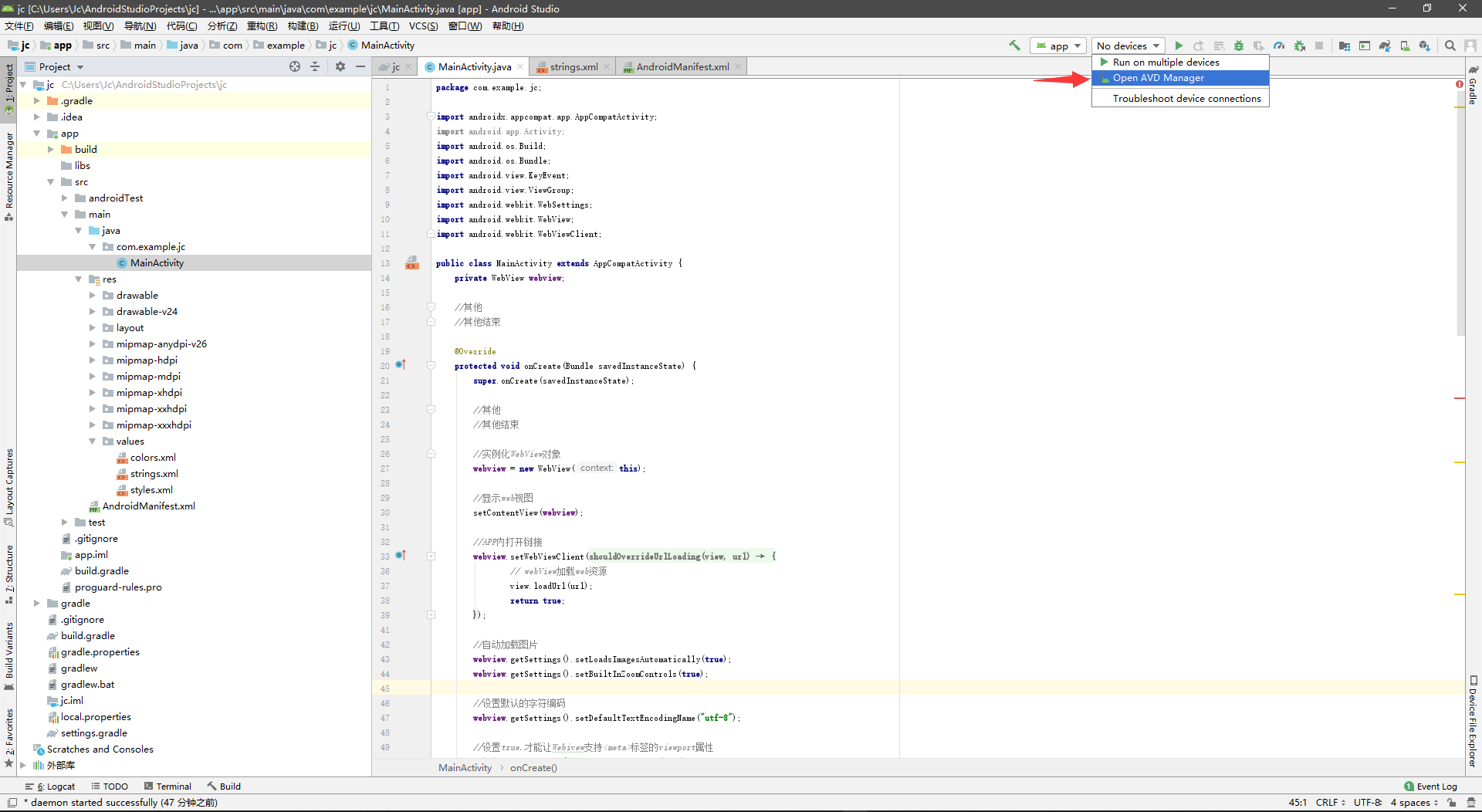Toggle the Layout Captures side panel
Screen dimensions: 1482x812
(x=9, y=488)
